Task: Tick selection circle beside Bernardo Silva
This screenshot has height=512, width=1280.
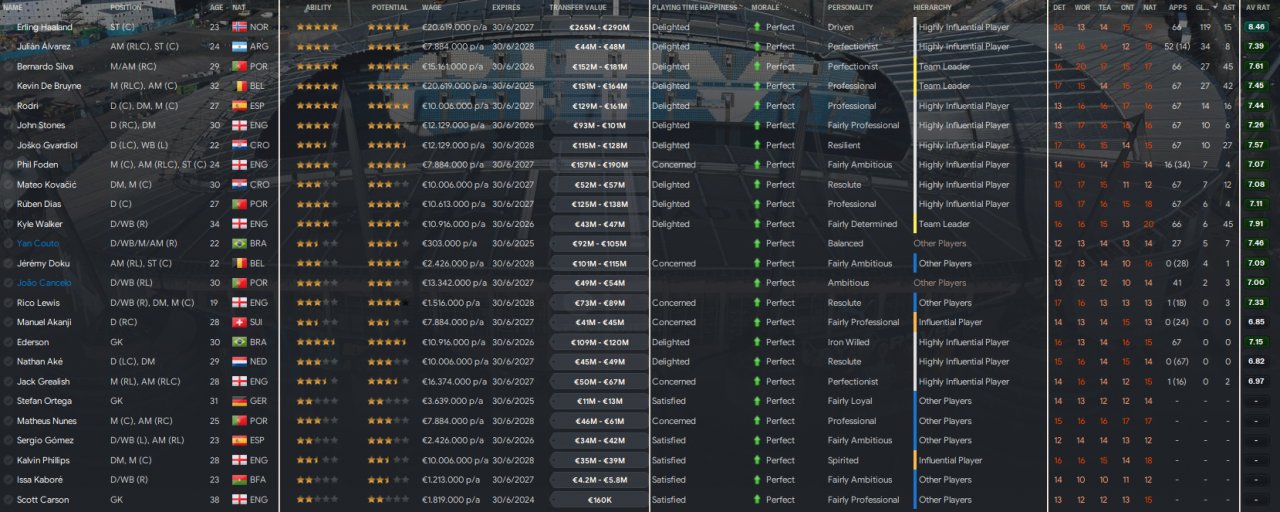Action: (x=8, y=67)
